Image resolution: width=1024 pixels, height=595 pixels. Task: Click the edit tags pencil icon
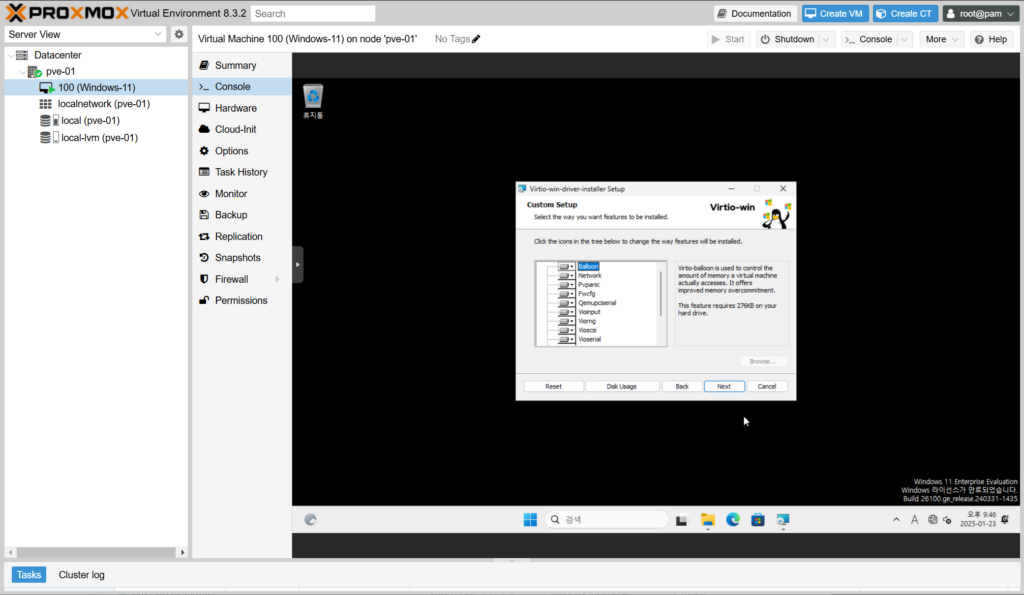point(476,39)
